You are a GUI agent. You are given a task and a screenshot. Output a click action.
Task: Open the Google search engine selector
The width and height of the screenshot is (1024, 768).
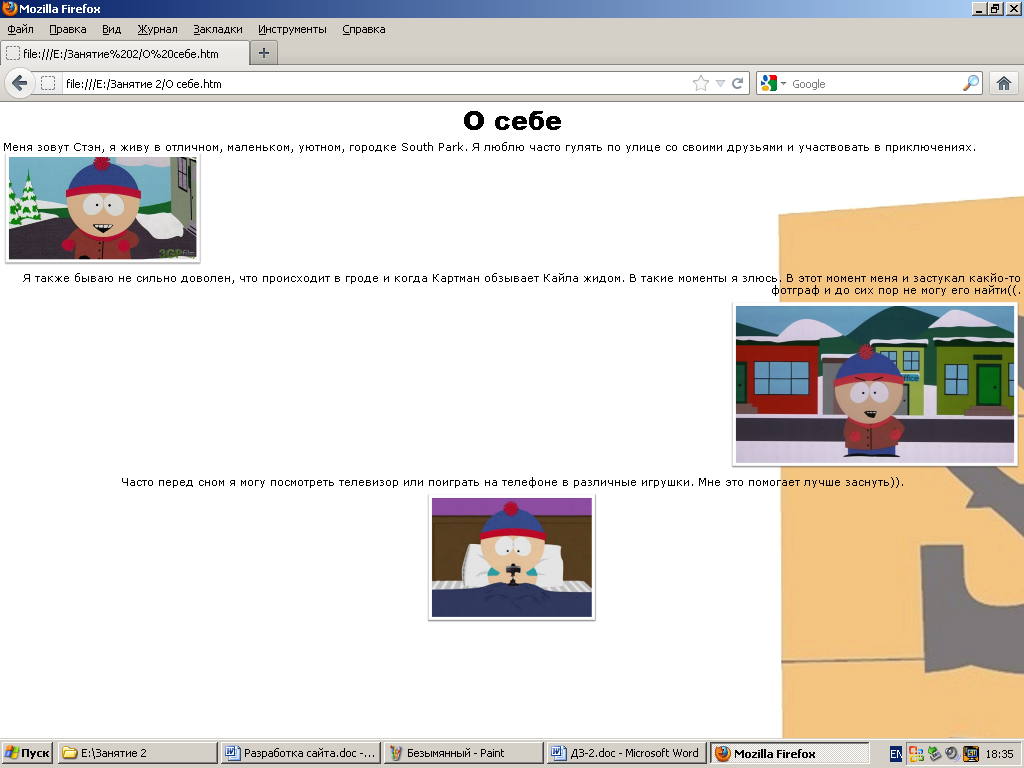click(x=773, y=84)
